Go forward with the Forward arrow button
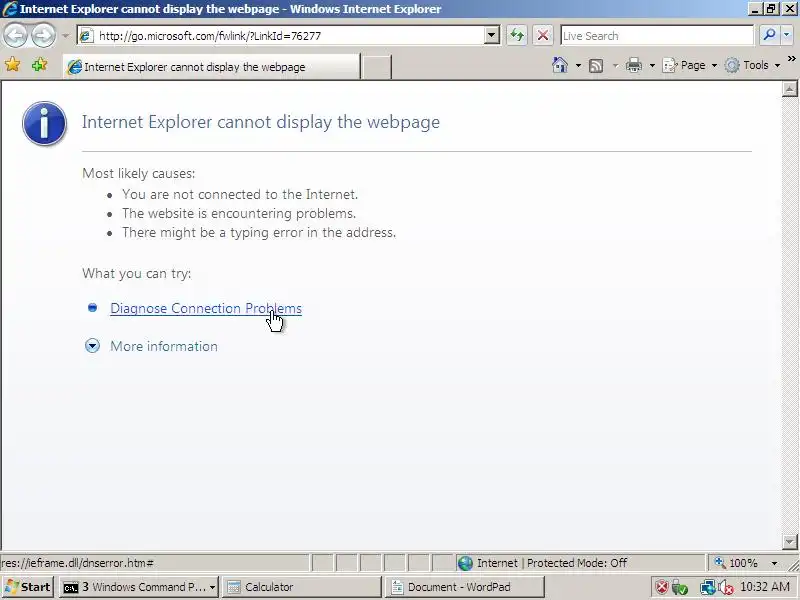Viewport: 800px width, 600px height. click(x=43, y=36)
